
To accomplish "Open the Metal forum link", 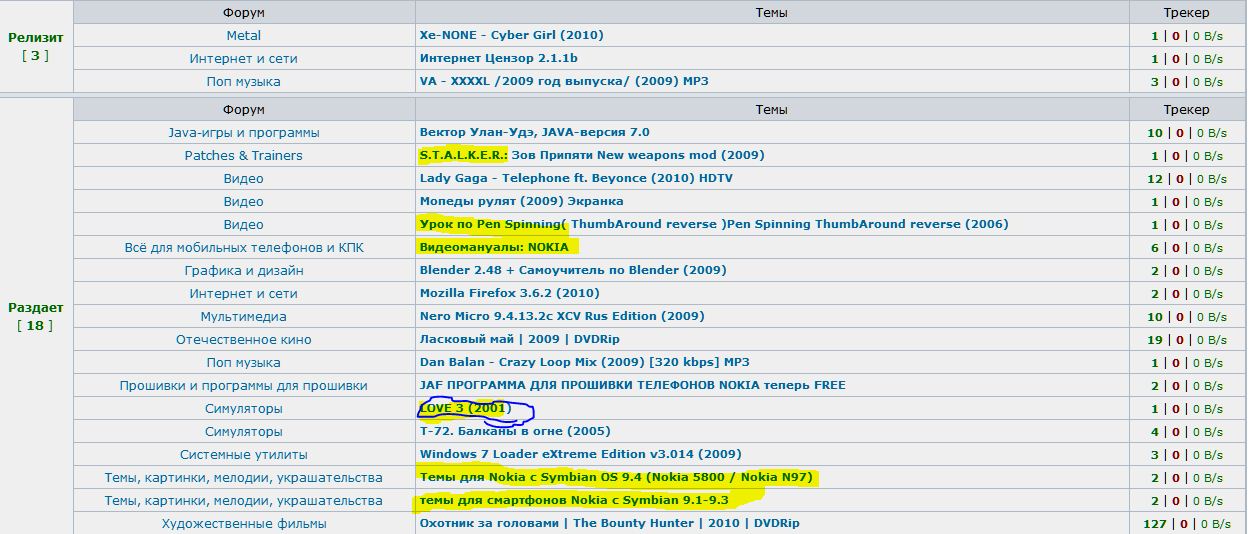I will pos(243,35).
